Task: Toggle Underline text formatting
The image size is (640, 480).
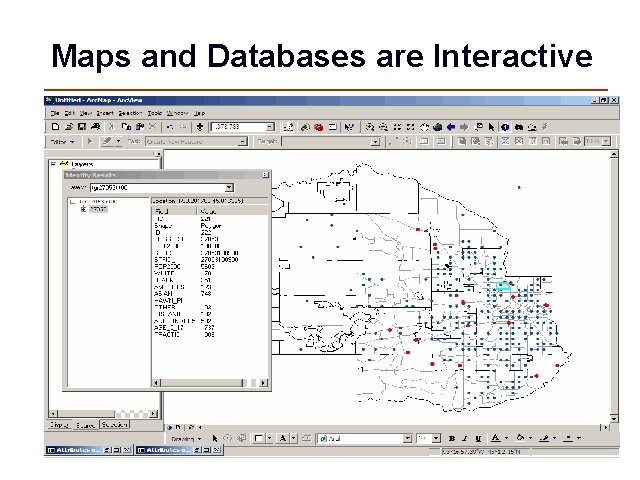Action: (x=478, y=438)
